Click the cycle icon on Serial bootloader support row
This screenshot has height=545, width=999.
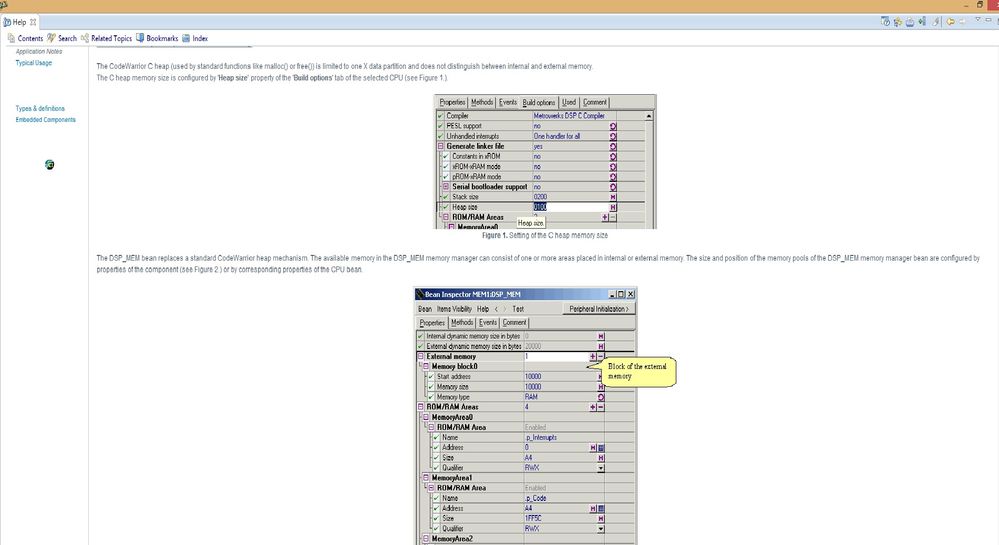click(x=613, y=187)
